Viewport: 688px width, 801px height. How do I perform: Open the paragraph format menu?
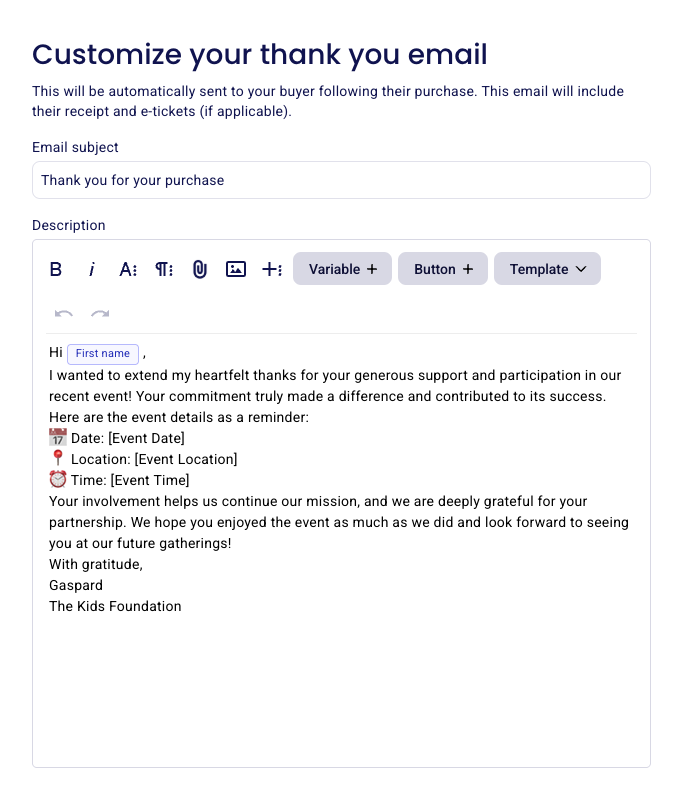[164, 269]
